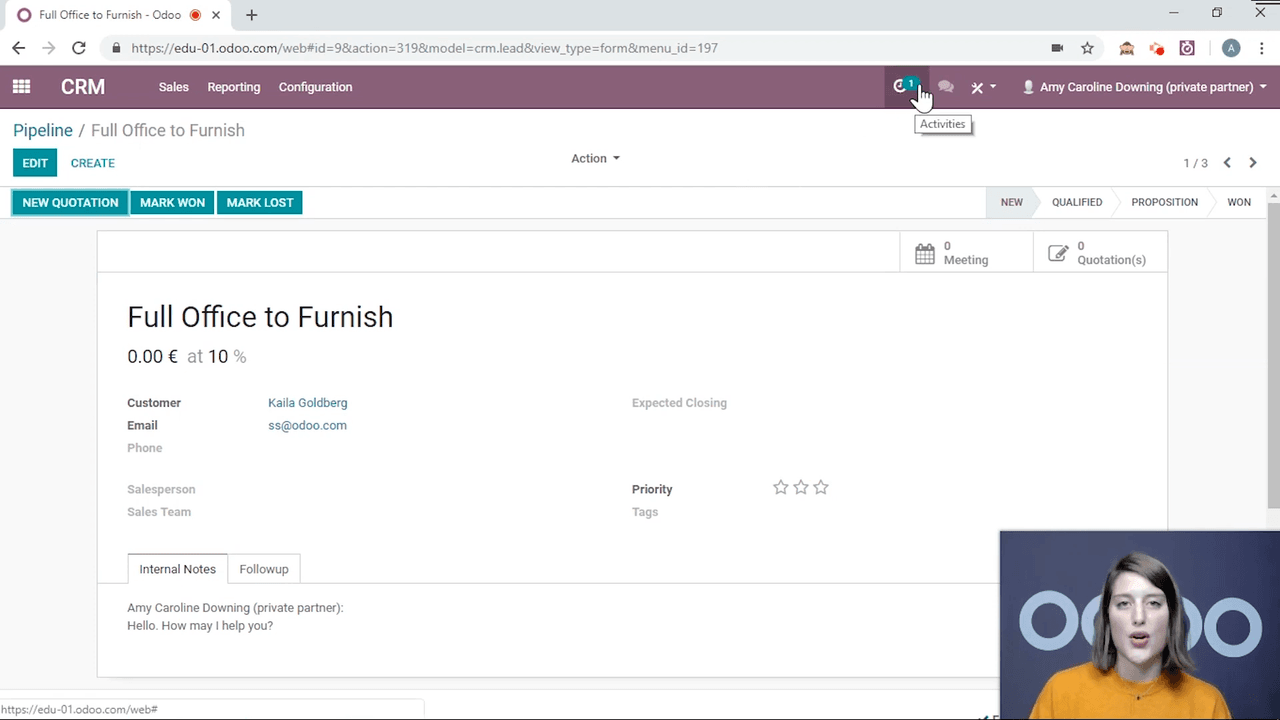The height and width of the screenshot is (720, 1280).
Task: Open the Reporting menu
Action: 234,87
